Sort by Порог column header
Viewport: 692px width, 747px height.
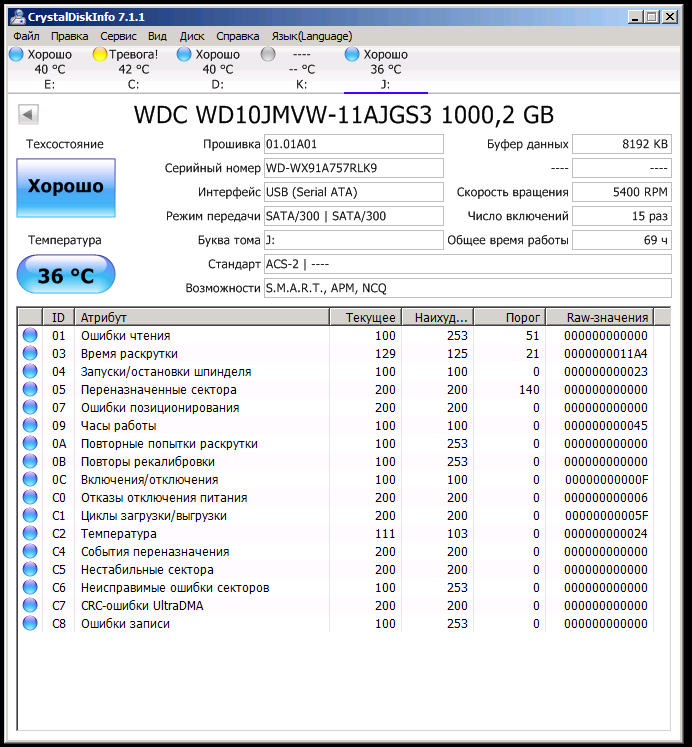510,317
